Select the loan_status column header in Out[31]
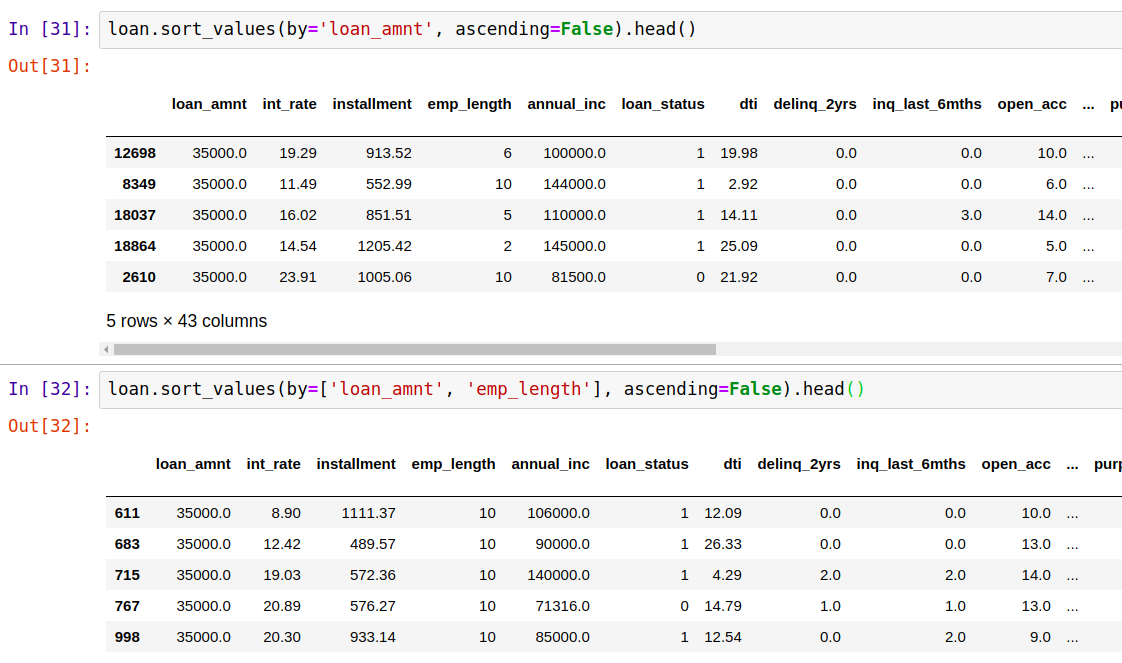The image size is (1122, 663). click(x=663, y=104)
